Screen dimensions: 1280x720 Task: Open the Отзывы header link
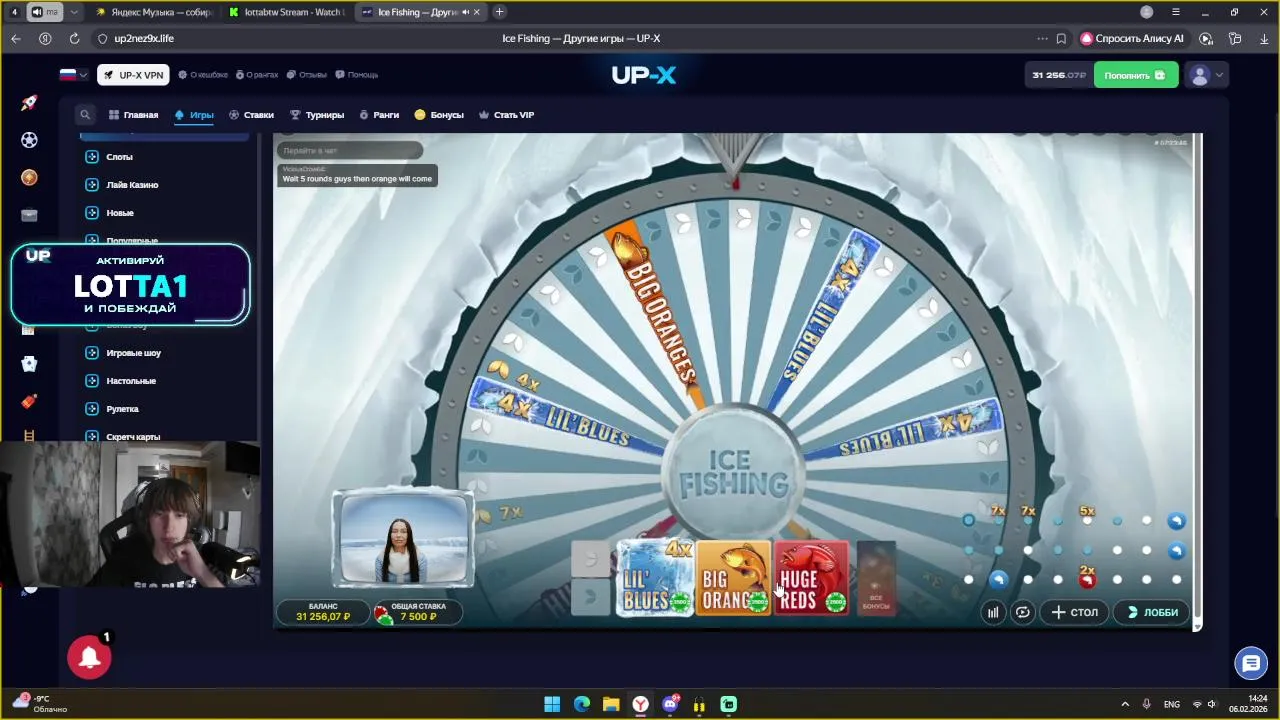pyautogui.click(x=306, y=75)
